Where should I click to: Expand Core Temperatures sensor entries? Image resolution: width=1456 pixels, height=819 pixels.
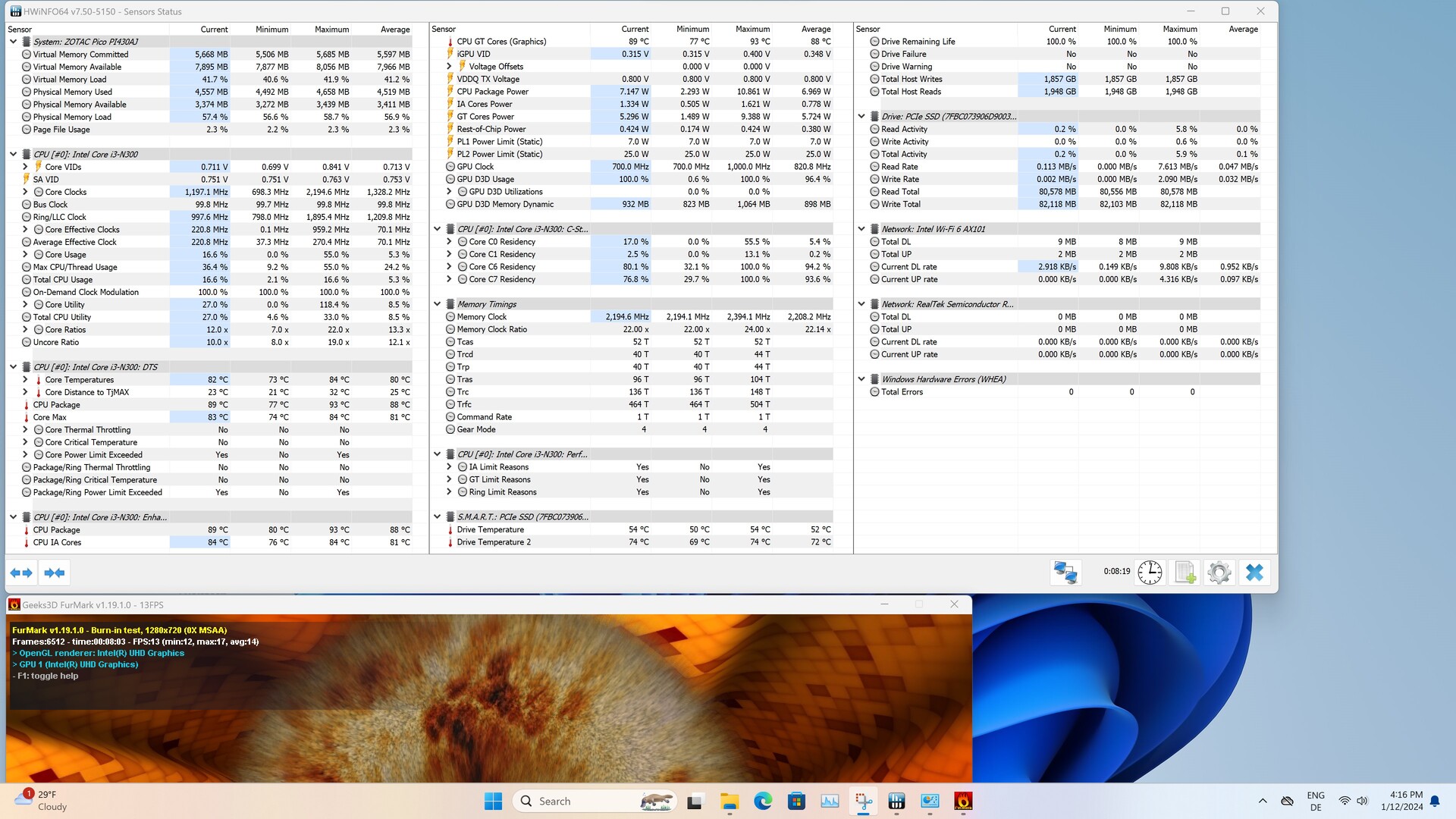point(25,380)
